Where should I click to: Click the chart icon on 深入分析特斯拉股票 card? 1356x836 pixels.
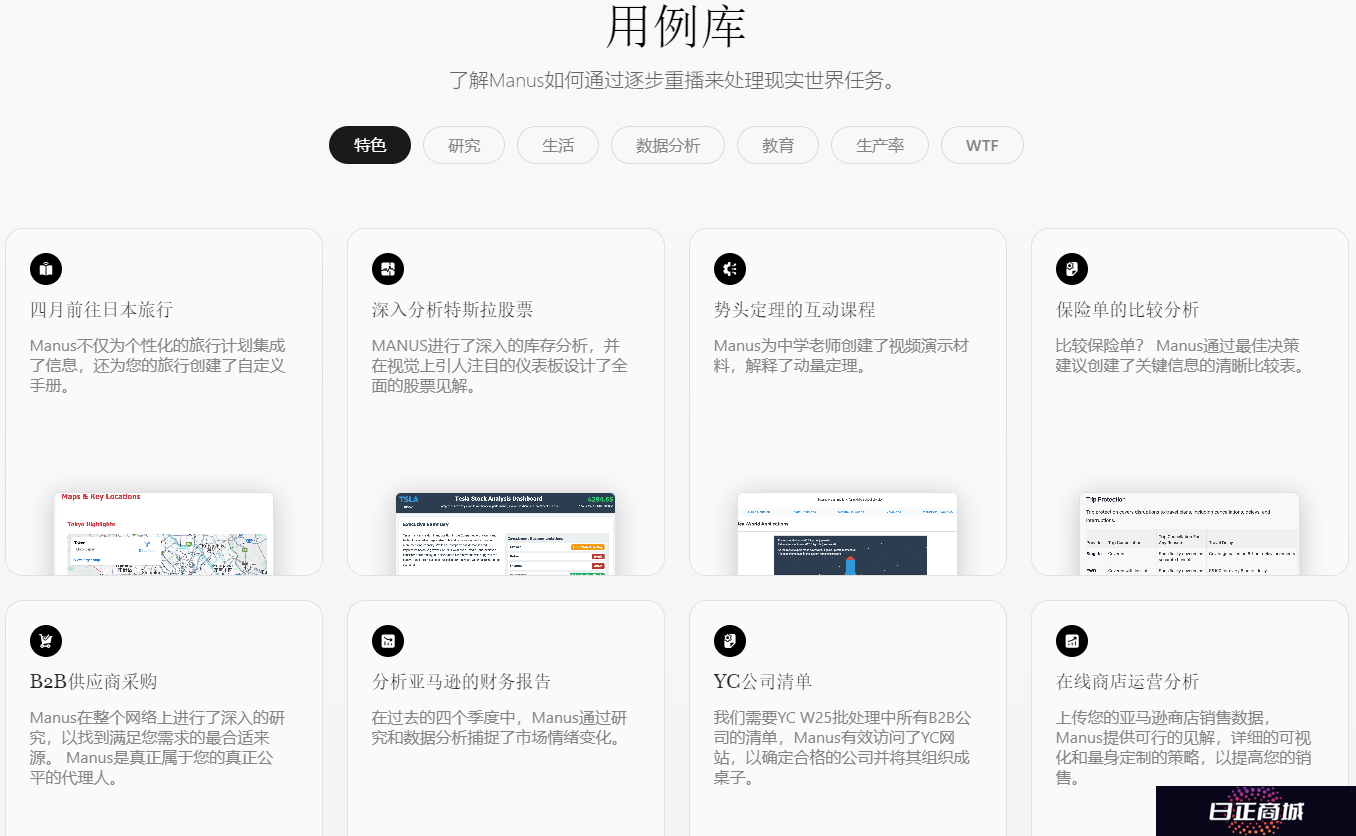click(388, 269)
